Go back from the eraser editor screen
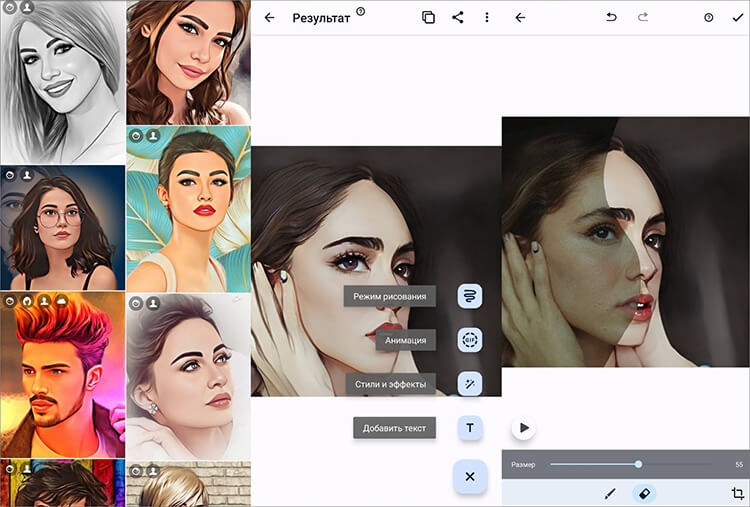The image size is (750, 507). tap(520, 18)
